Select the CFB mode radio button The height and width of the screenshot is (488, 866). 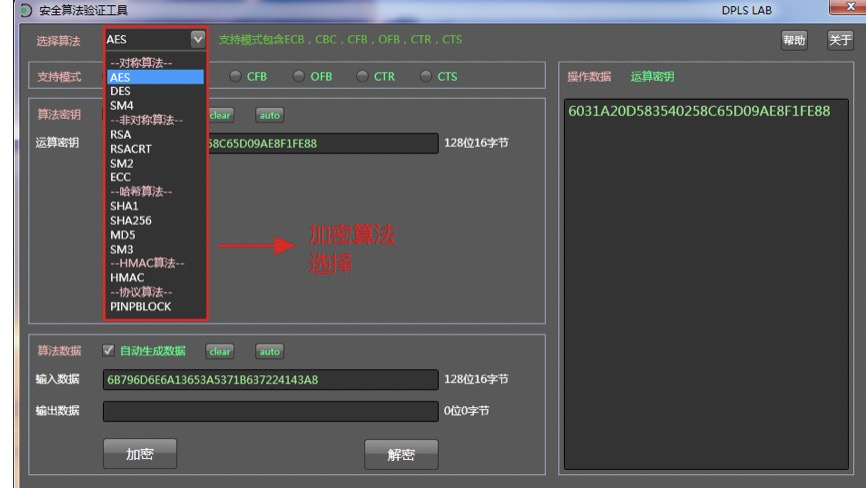pyautogui.click(x=237, y=77)
